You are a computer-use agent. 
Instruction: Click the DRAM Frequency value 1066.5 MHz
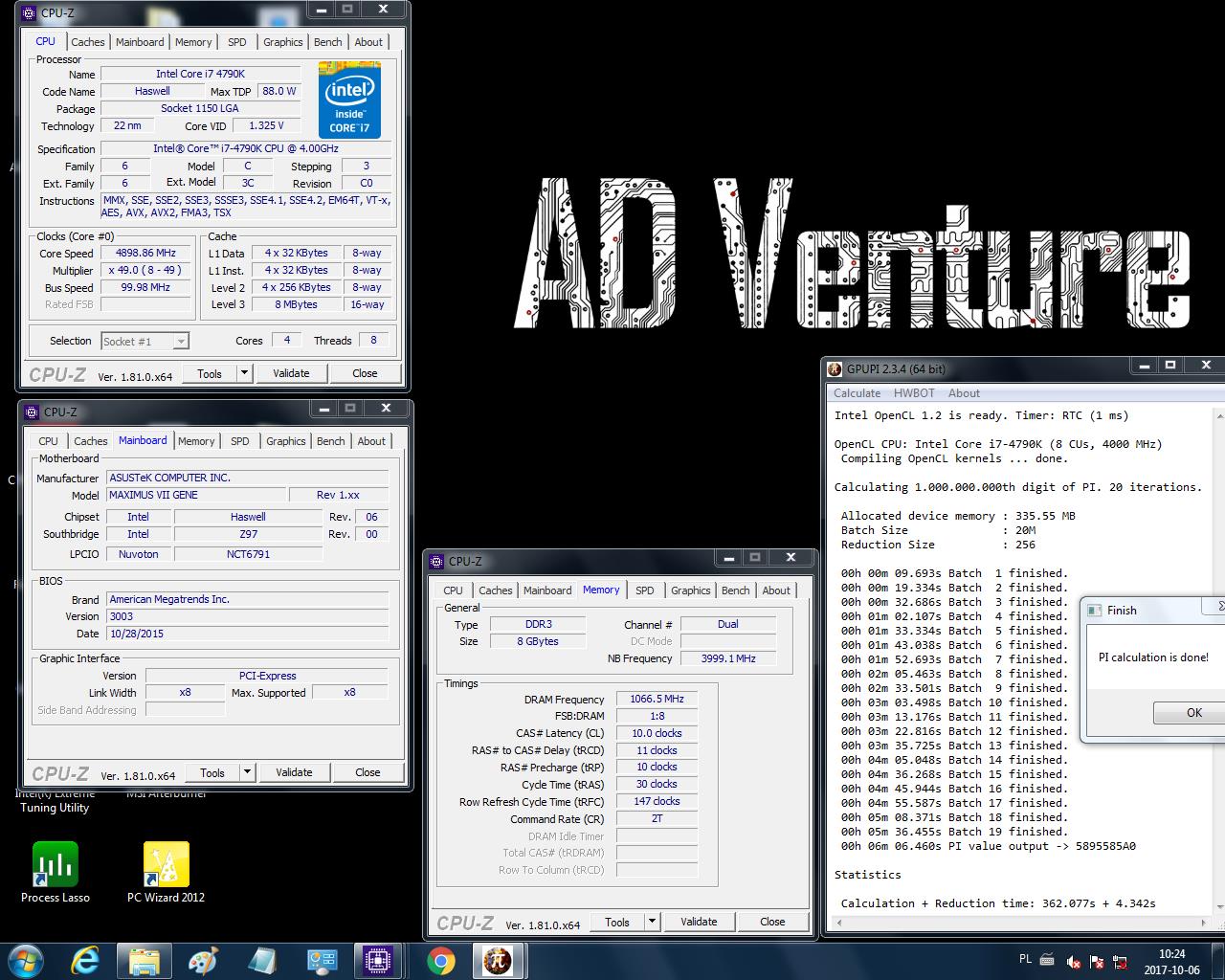(657, 700)
